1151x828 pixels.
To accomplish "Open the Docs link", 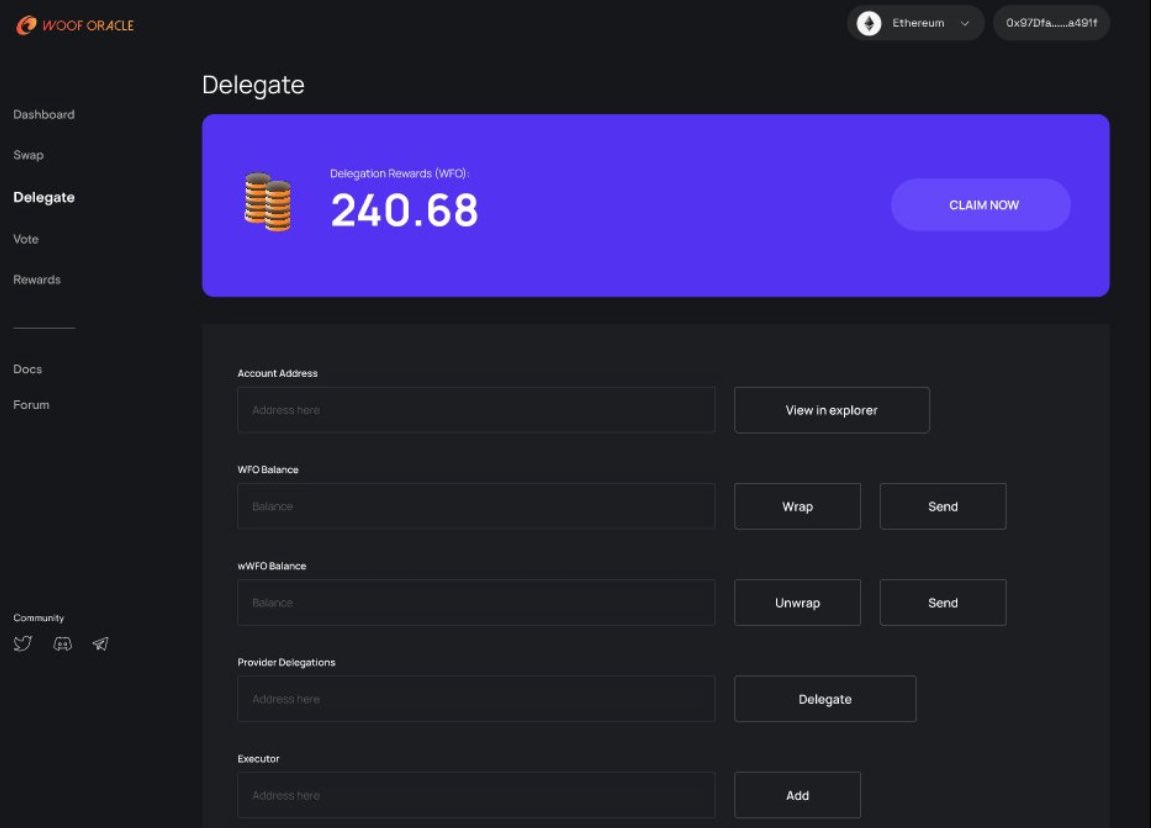I will click(x=27, y=369).
